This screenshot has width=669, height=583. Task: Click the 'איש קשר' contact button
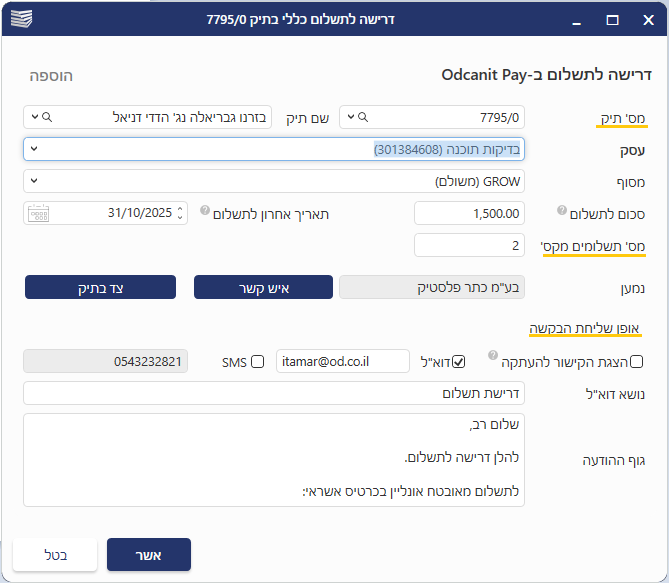click(x=263, y=288)
